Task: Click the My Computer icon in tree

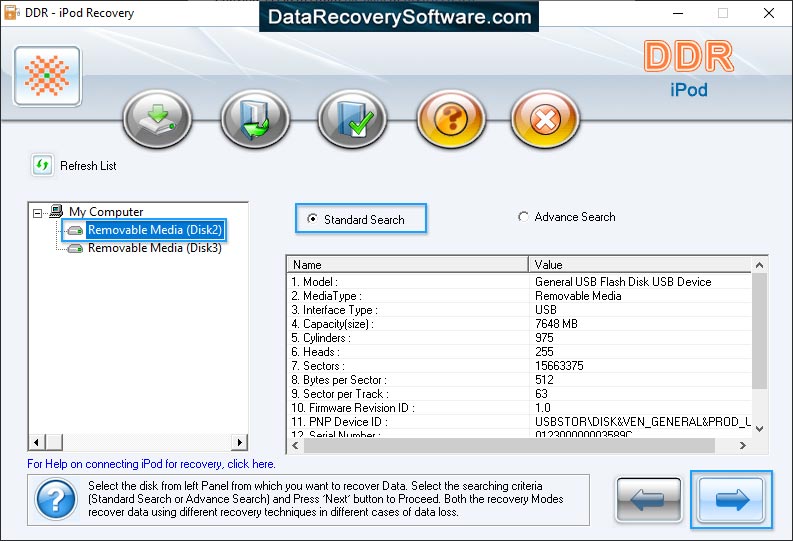Action: pyautogui.click(x=56, y=211)
